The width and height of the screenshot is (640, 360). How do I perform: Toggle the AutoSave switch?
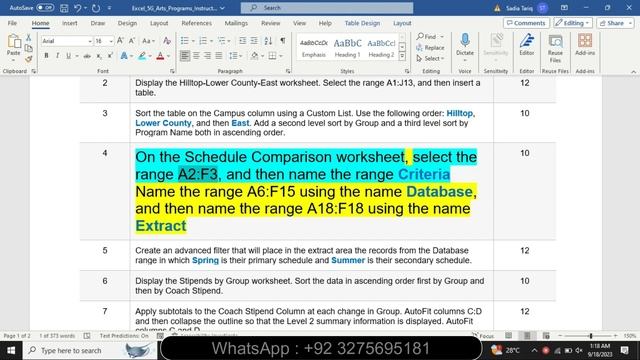coord(45,8)
